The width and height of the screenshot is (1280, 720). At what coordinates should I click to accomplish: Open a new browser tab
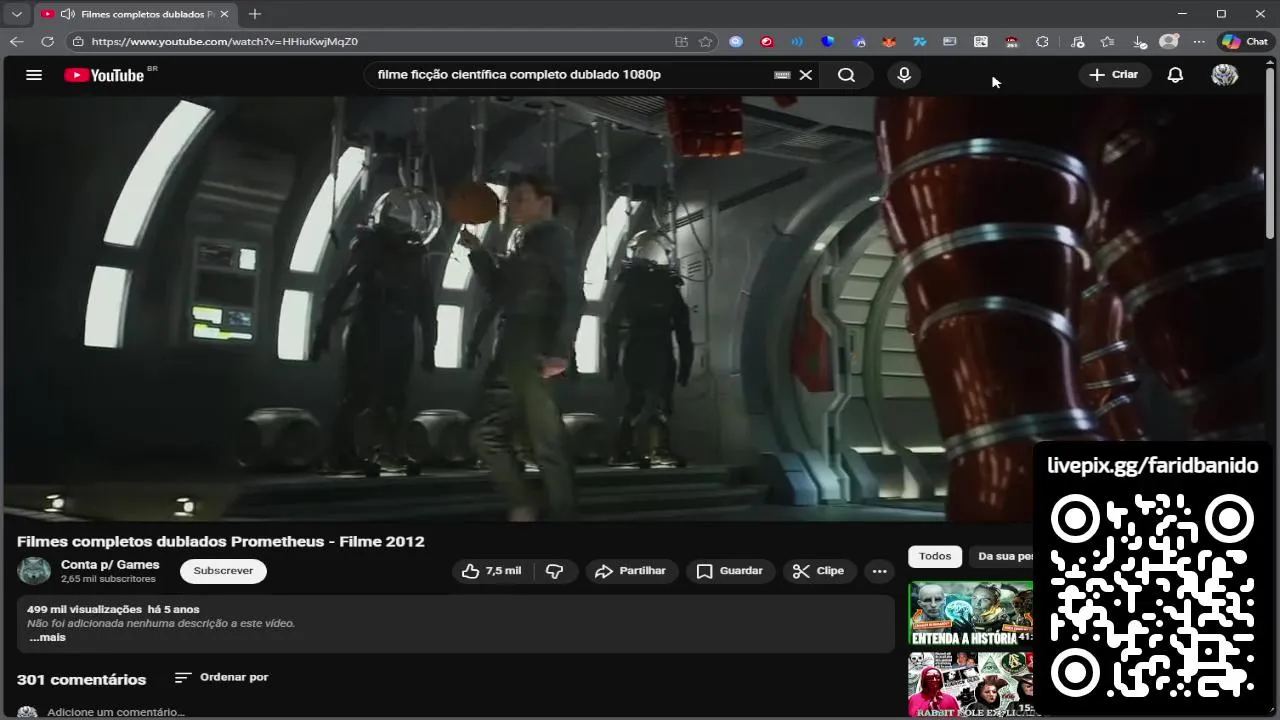point(255,14)
